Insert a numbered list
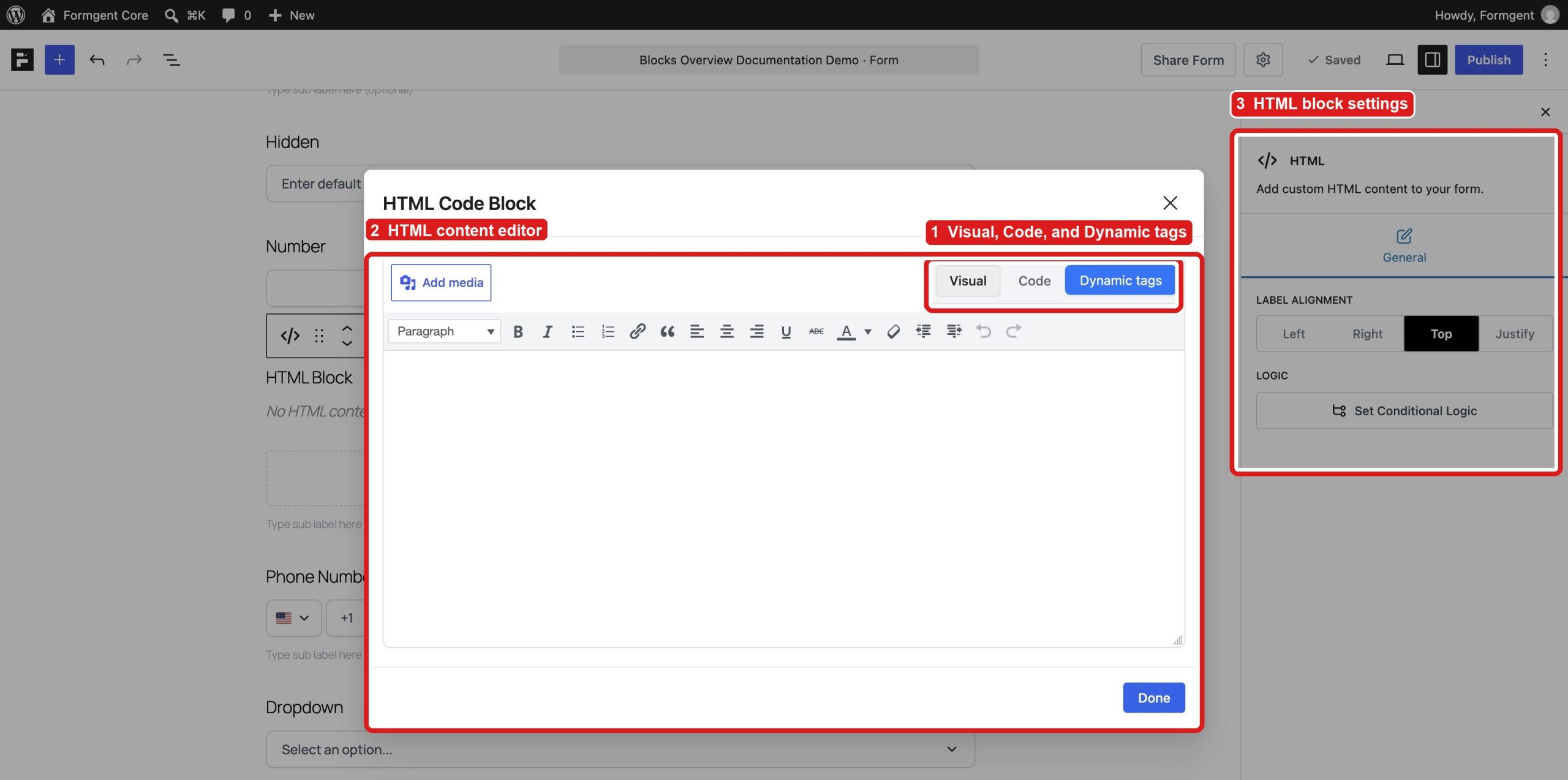 (x=607, y=331)
